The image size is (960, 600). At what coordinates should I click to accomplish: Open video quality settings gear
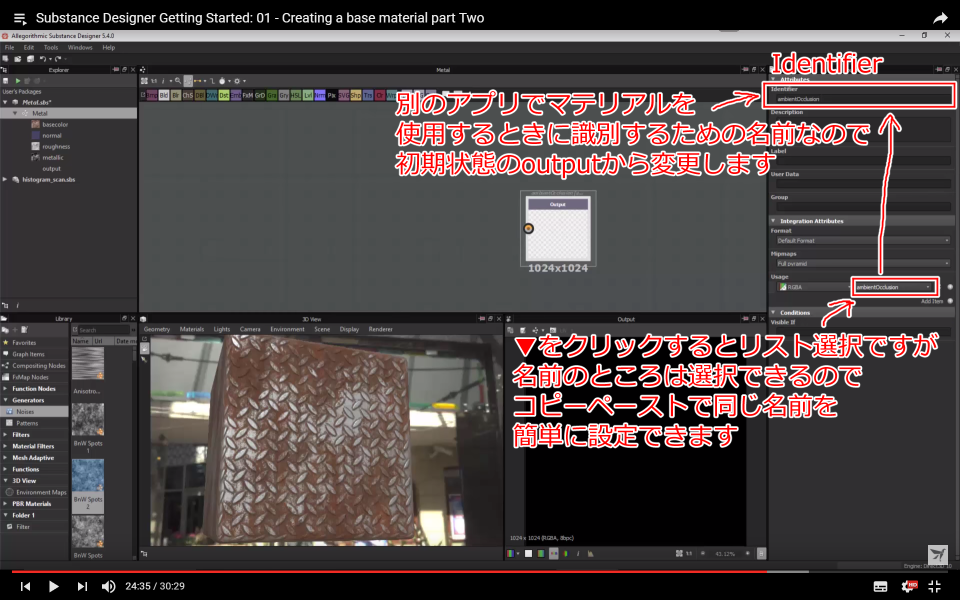[909, 587]
